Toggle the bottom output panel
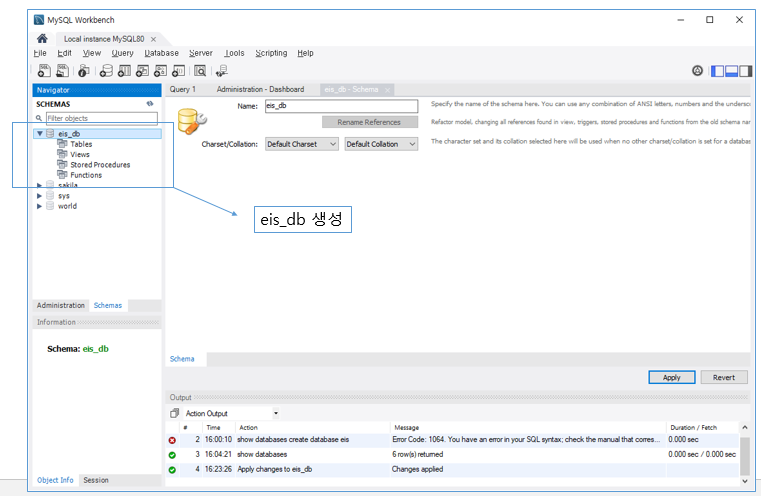This screenshot has height=496, width=761. click(731, 71)
